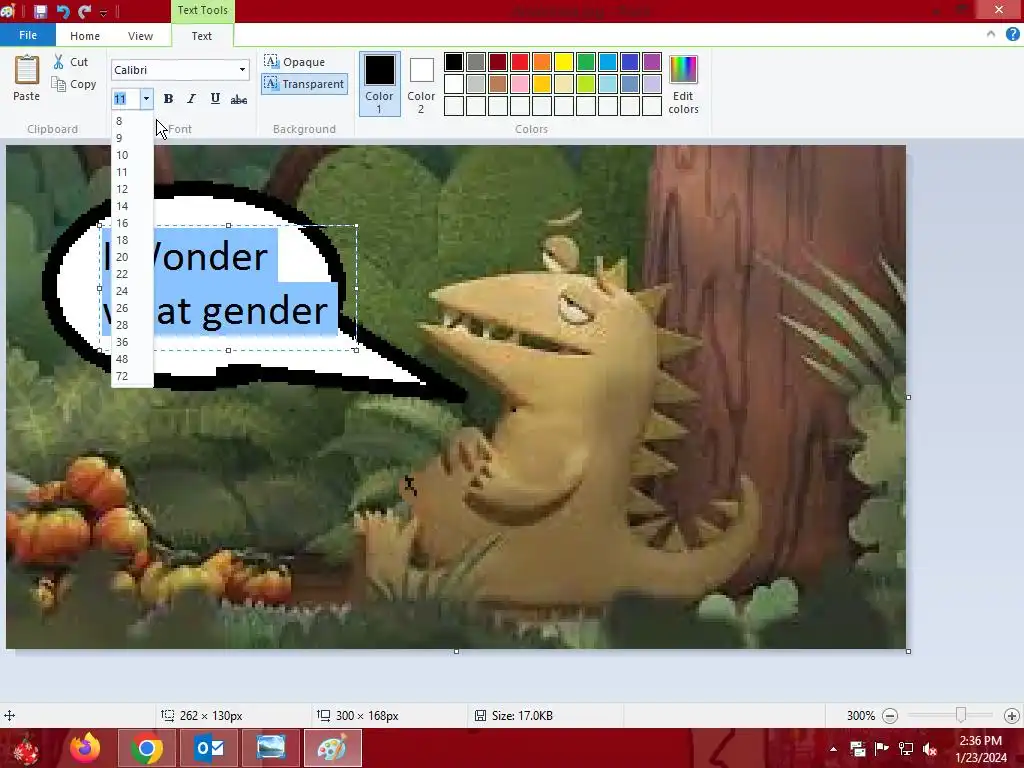Screen dimensions: 1024x768
Task: Choose font size 36 from list
Action: coord(133,342)
